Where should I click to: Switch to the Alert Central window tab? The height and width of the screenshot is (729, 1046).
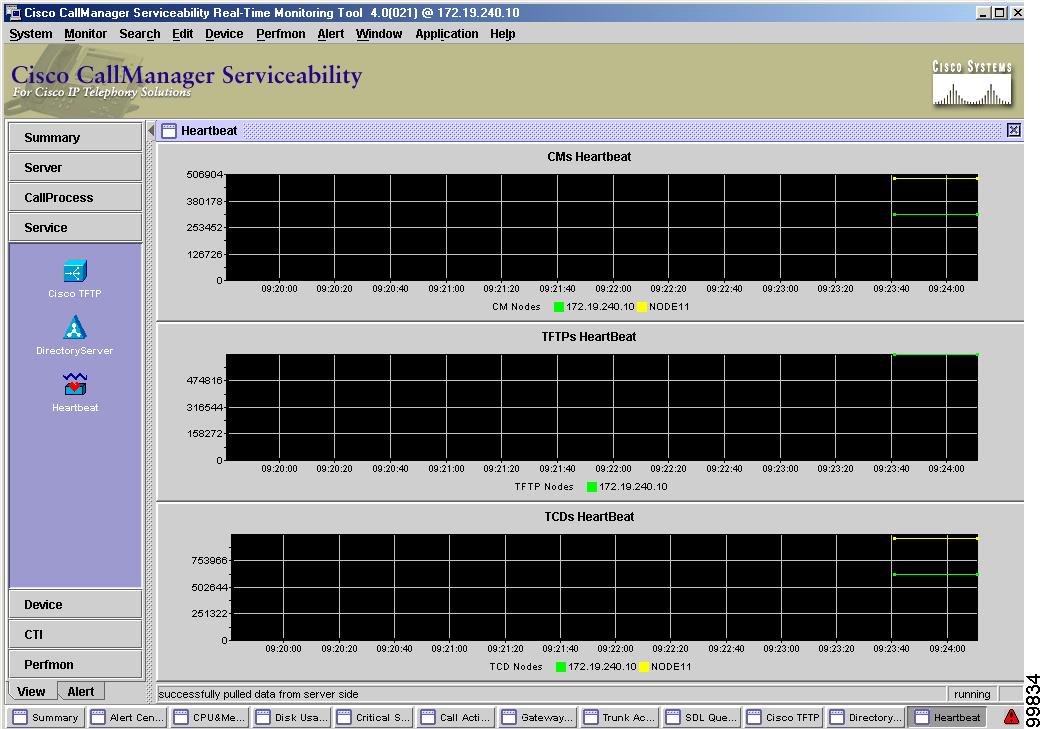click(x=127, y=717)
